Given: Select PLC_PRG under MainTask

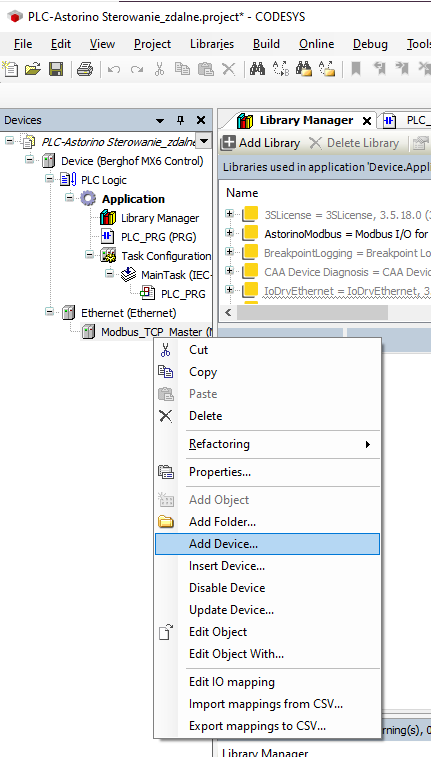Looking at the screenshot, I should pyautogui.click(x=183, y=293).
